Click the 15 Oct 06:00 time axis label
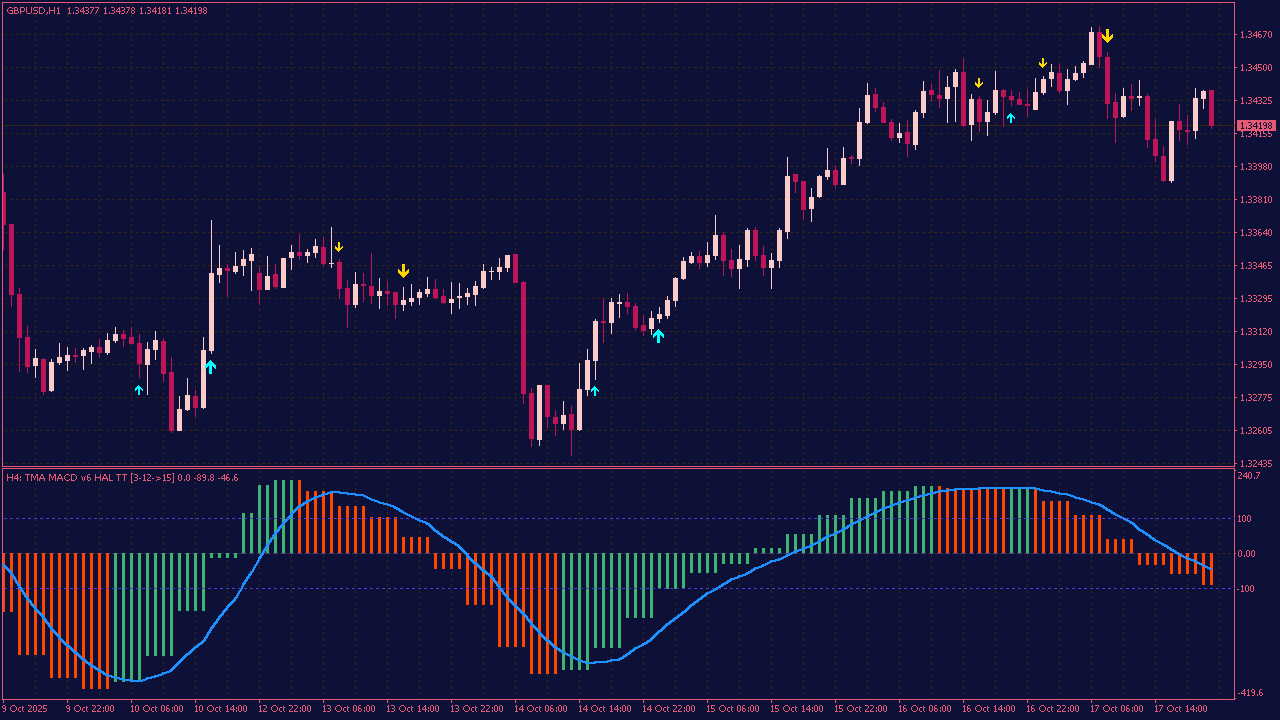 click(x=733, y=709)
